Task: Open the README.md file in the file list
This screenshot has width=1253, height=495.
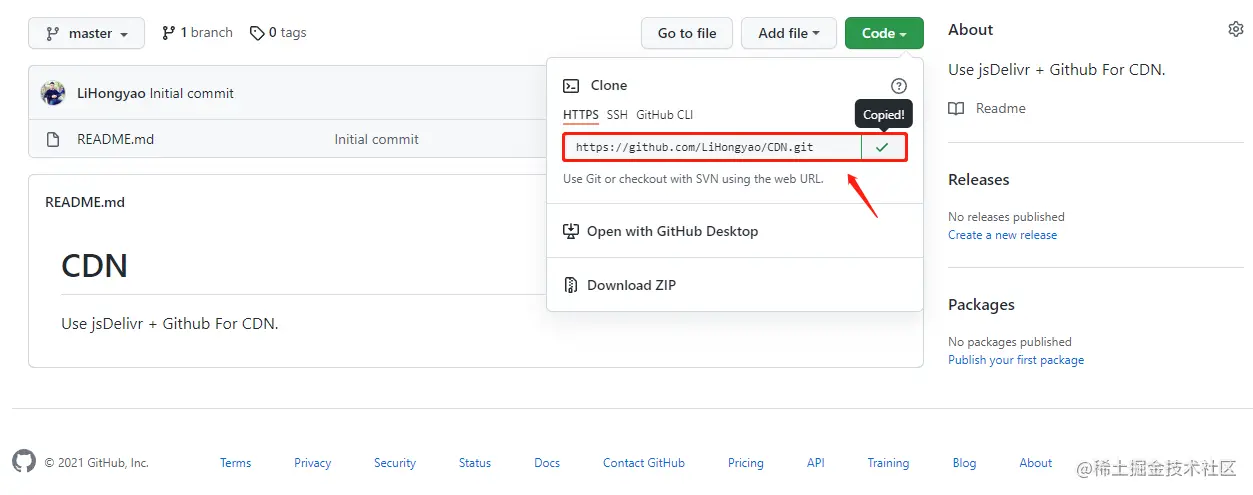Action: pos(115,139)
